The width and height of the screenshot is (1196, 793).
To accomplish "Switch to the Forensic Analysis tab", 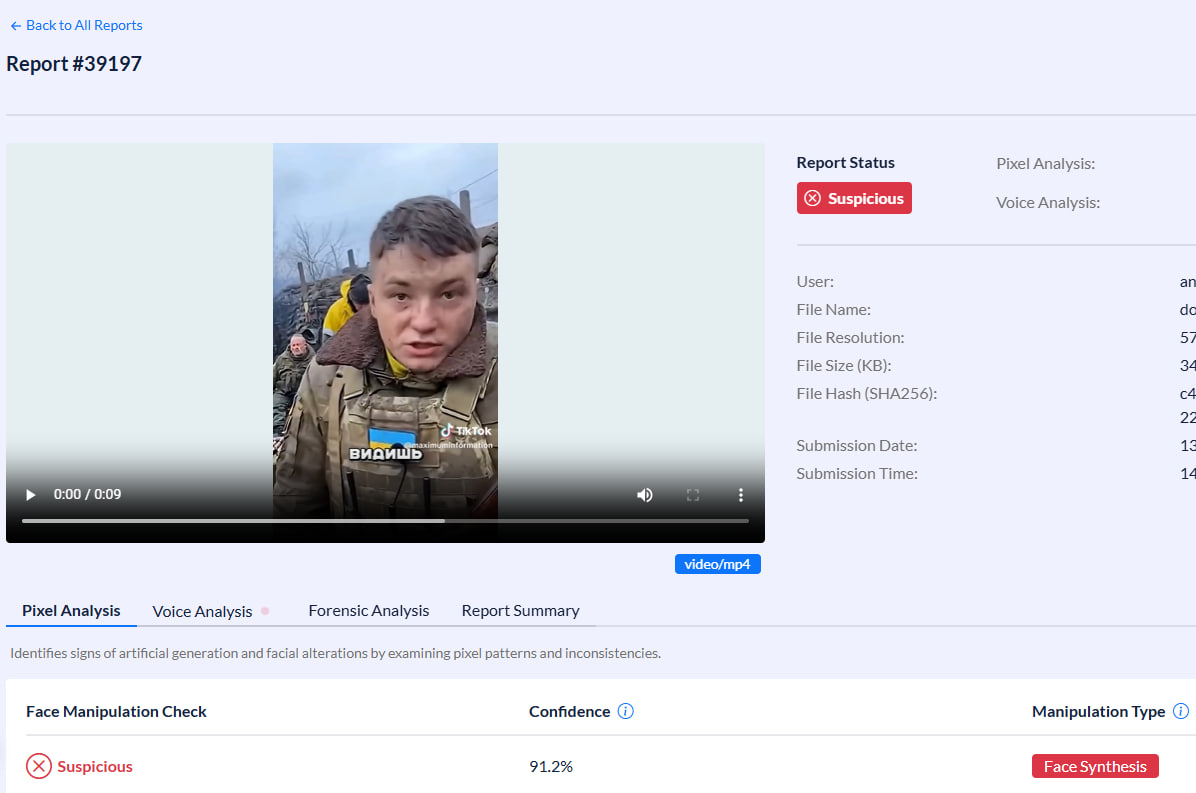I will [x=368, y=610].
